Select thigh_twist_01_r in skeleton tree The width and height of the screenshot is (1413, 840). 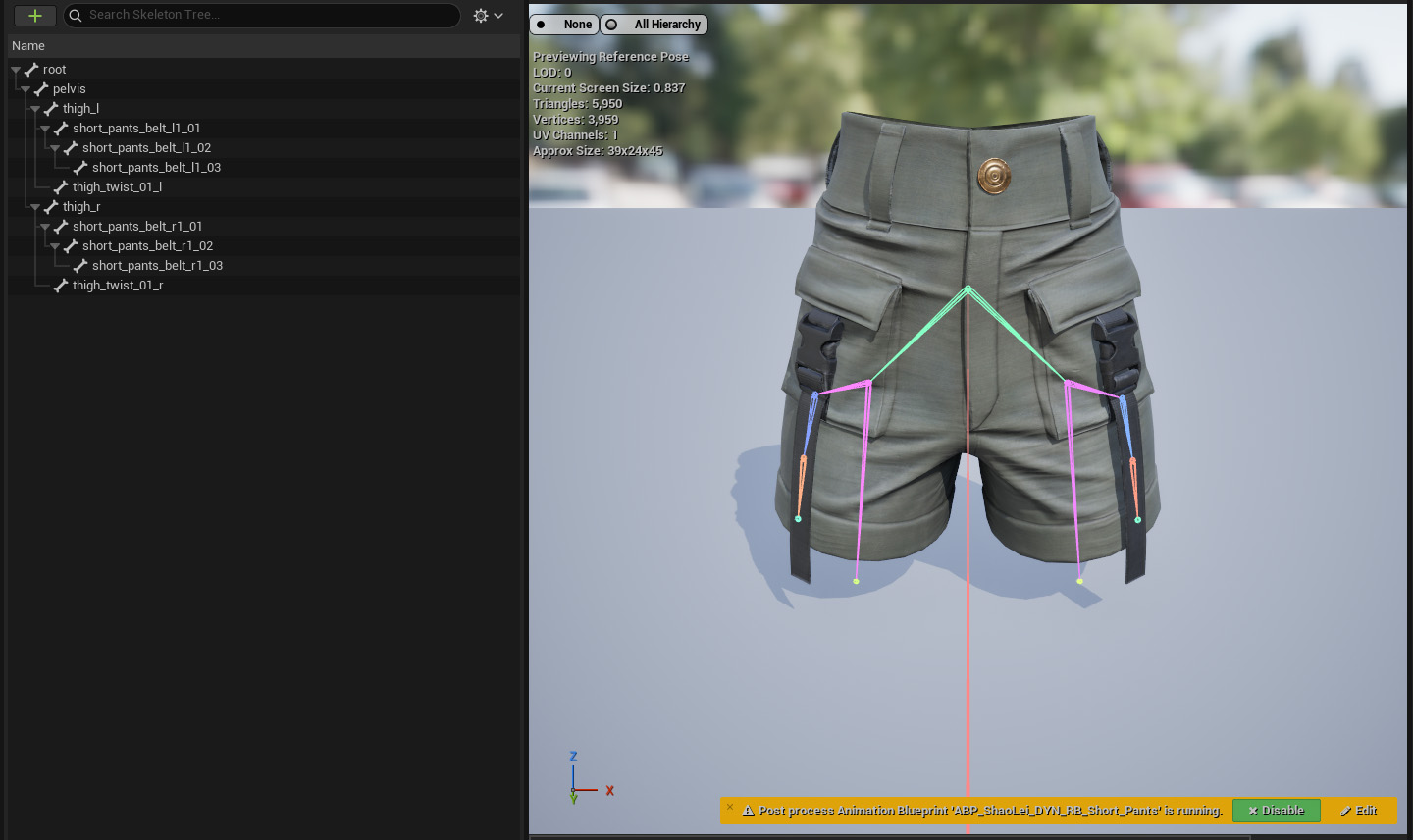pyautogui.click(x=118, y=286)
